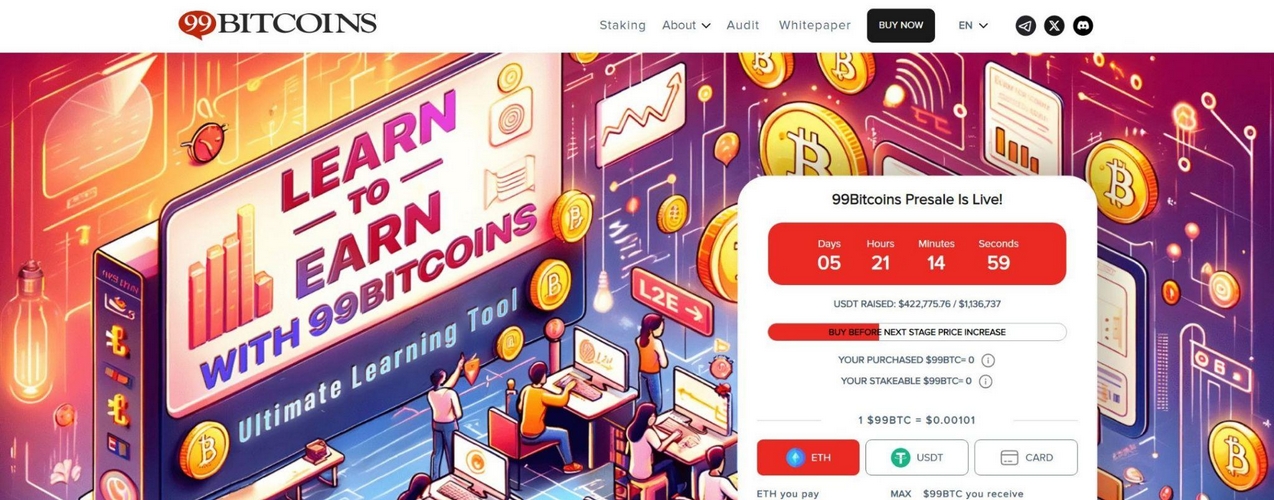Select CARD as payment method
The height and width of the screenshot is (500, 1274).
pos(1026,457)
